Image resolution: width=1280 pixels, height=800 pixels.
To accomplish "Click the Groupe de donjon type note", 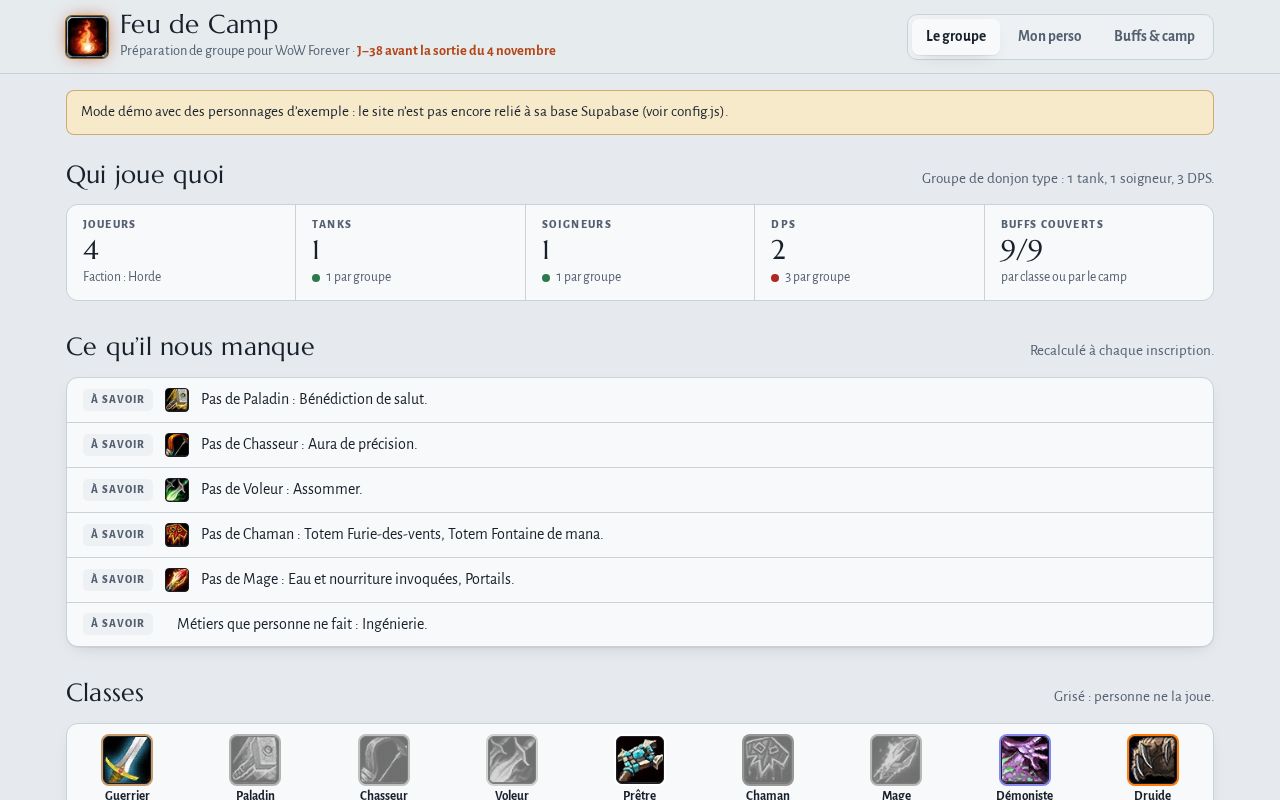I will tap(1068, 179).
